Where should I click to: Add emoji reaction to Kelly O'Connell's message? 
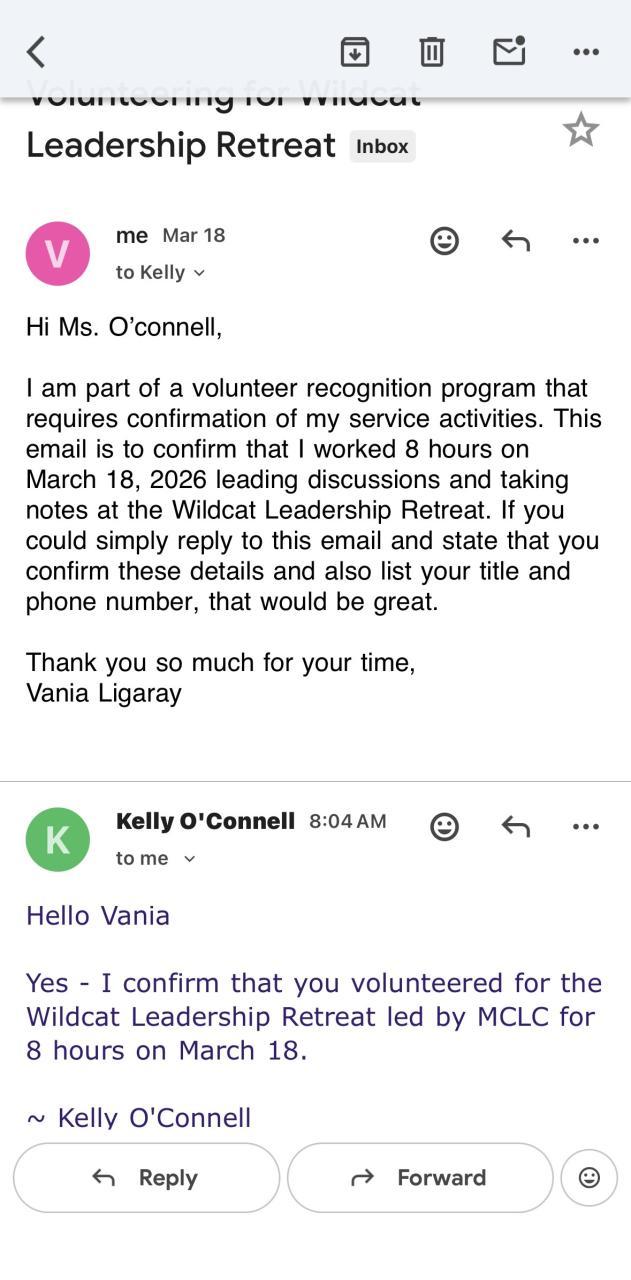[x=444, y=827]
